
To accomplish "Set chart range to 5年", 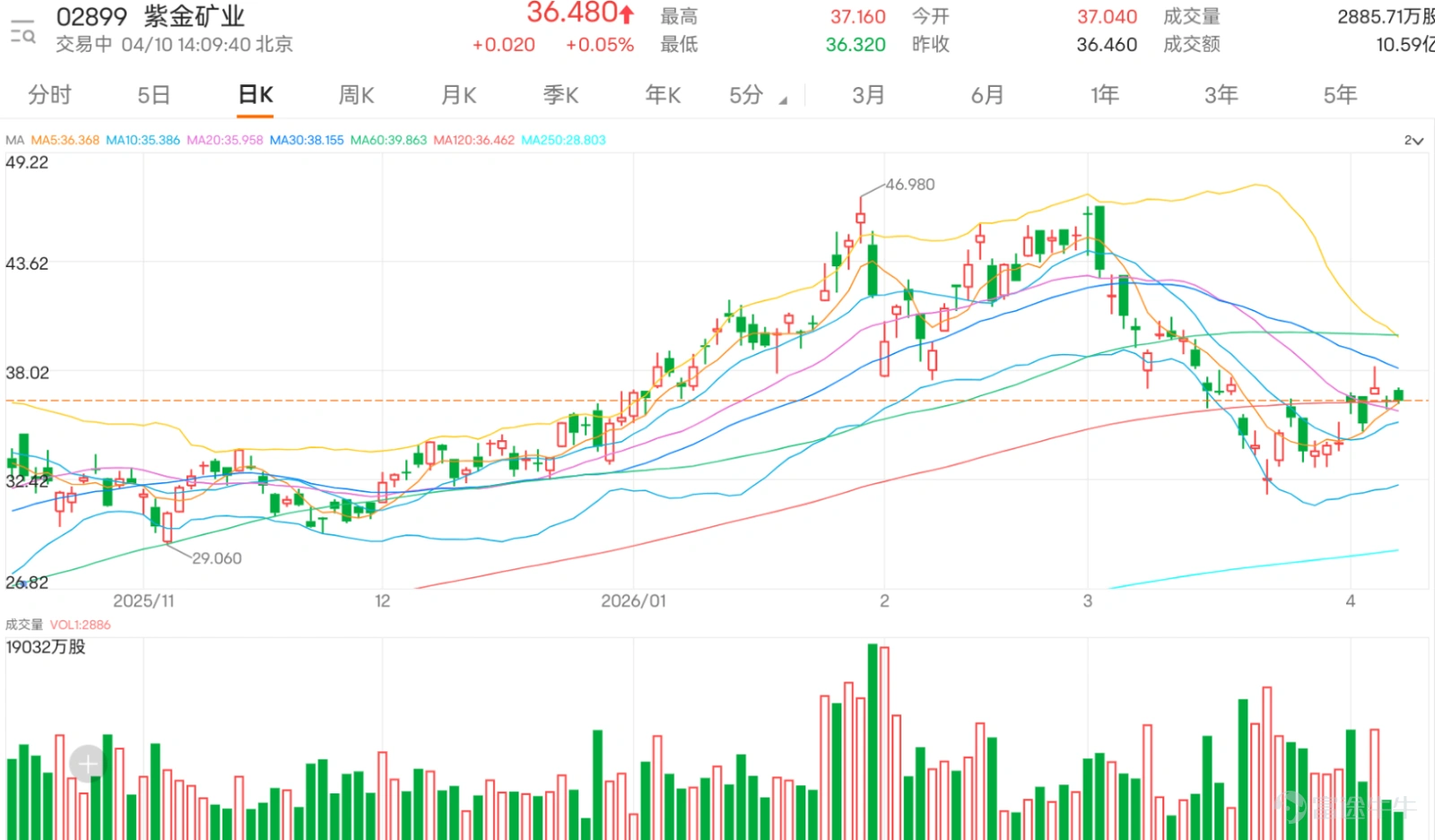I will point(1341,95).
